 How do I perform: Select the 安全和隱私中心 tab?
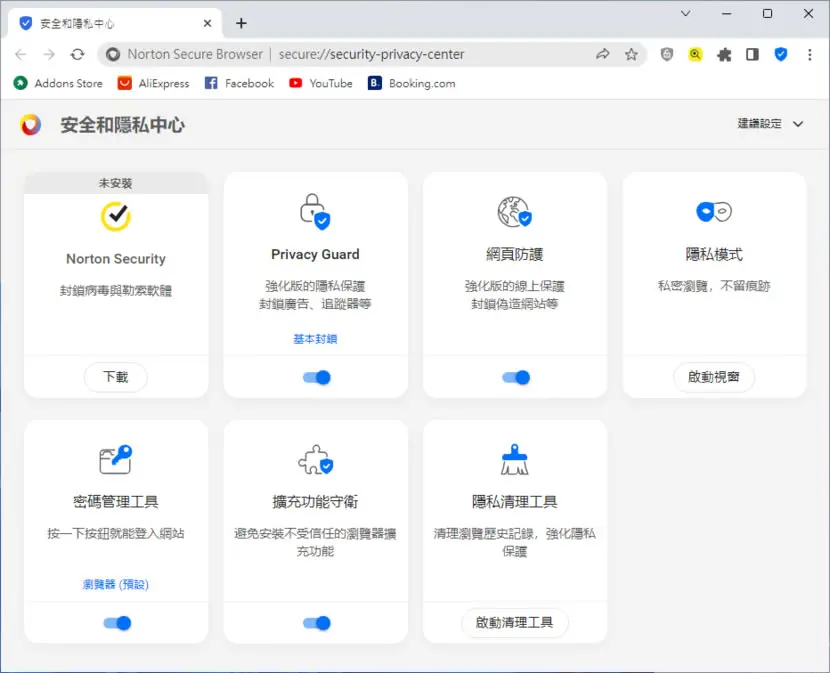[x=115, y=24]
